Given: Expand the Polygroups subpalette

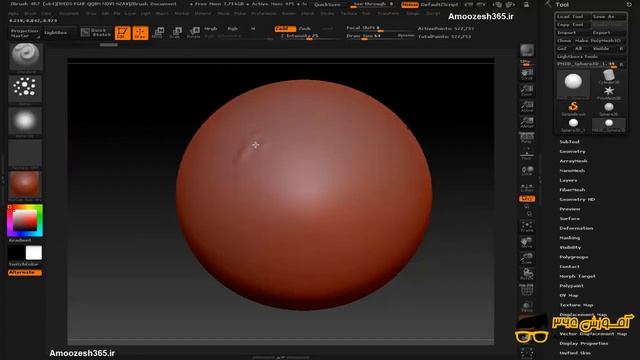Looking at the screenshot, I should 573,257.
